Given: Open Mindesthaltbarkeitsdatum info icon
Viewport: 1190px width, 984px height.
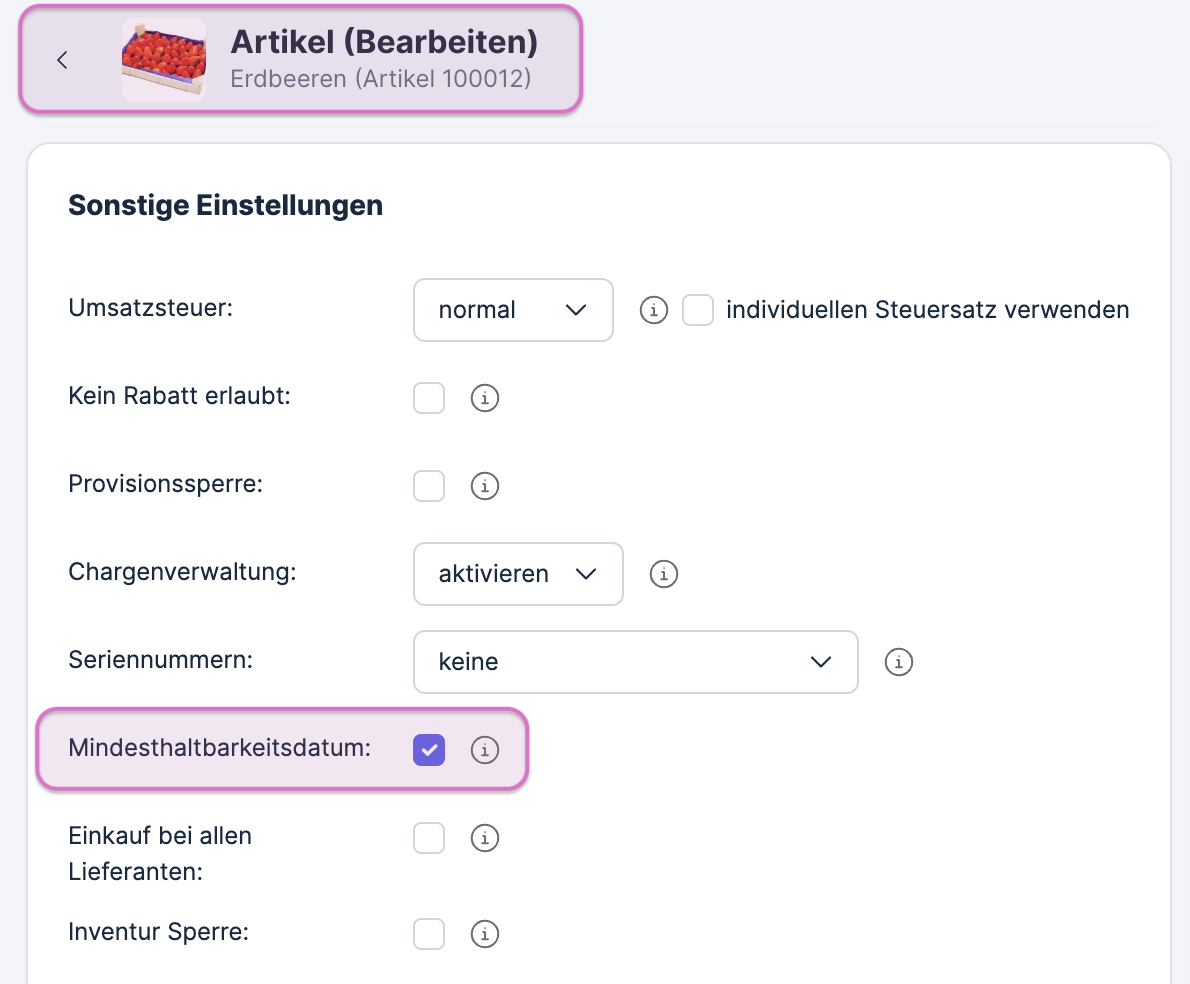Looking at the screenshot, I should pos(485,750).
